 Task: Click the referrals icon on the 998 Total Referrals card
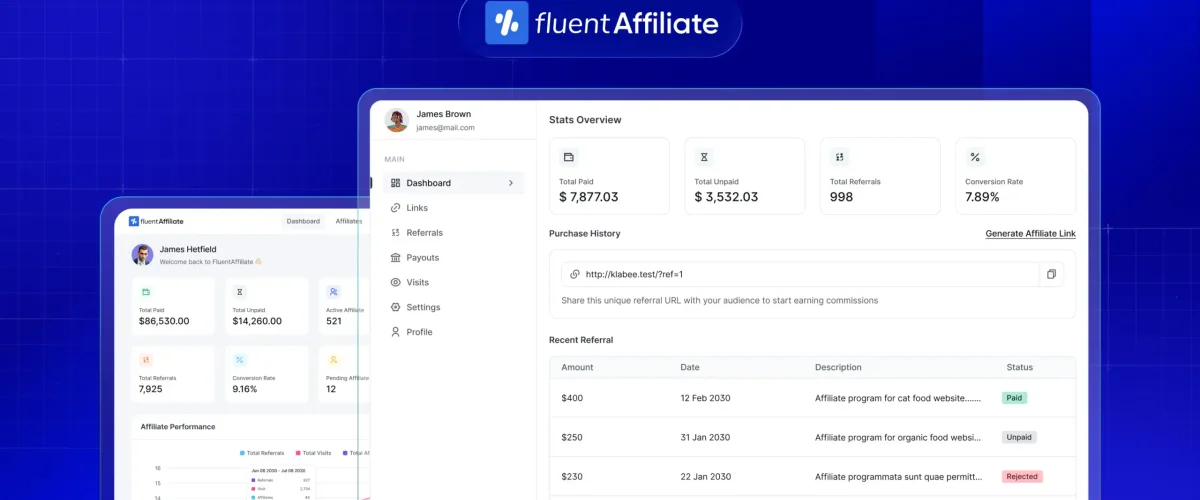(840, 157)
